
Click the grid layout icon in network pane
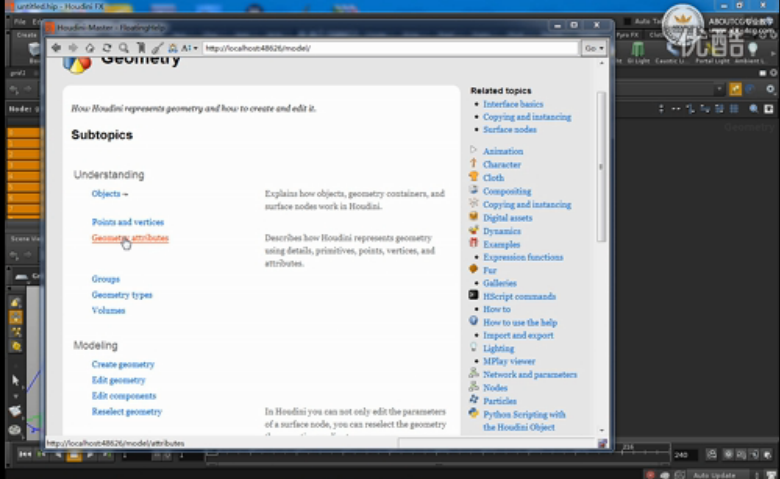pyautogui.click(x=734, y=108)
